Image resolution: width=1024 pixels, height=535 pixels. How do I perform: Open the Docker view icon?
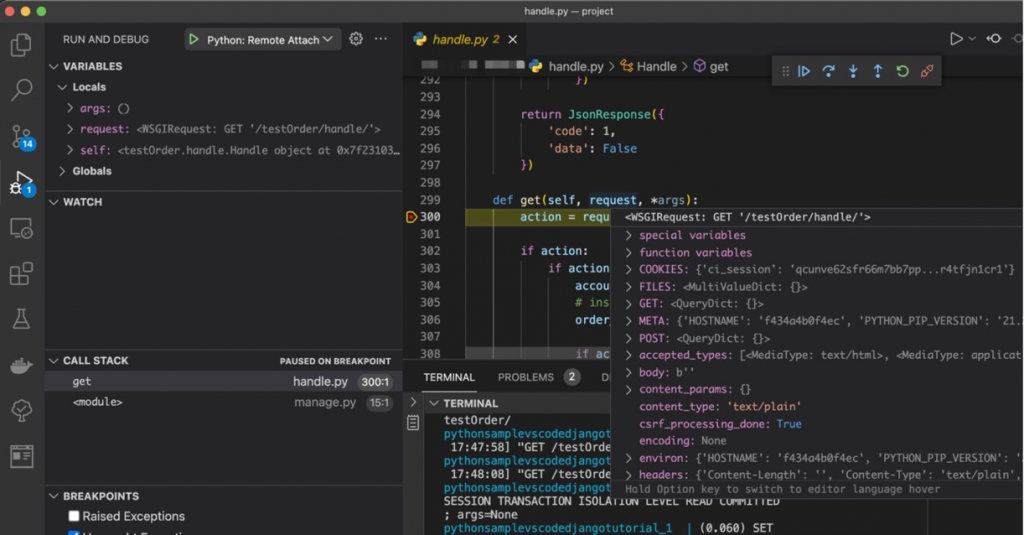pos(21,365)
